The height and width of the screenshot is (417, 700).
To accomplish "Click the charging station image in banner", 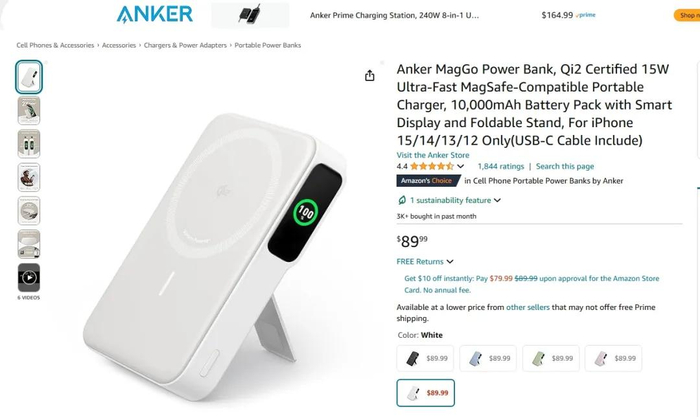I will [x=250, y=15].
